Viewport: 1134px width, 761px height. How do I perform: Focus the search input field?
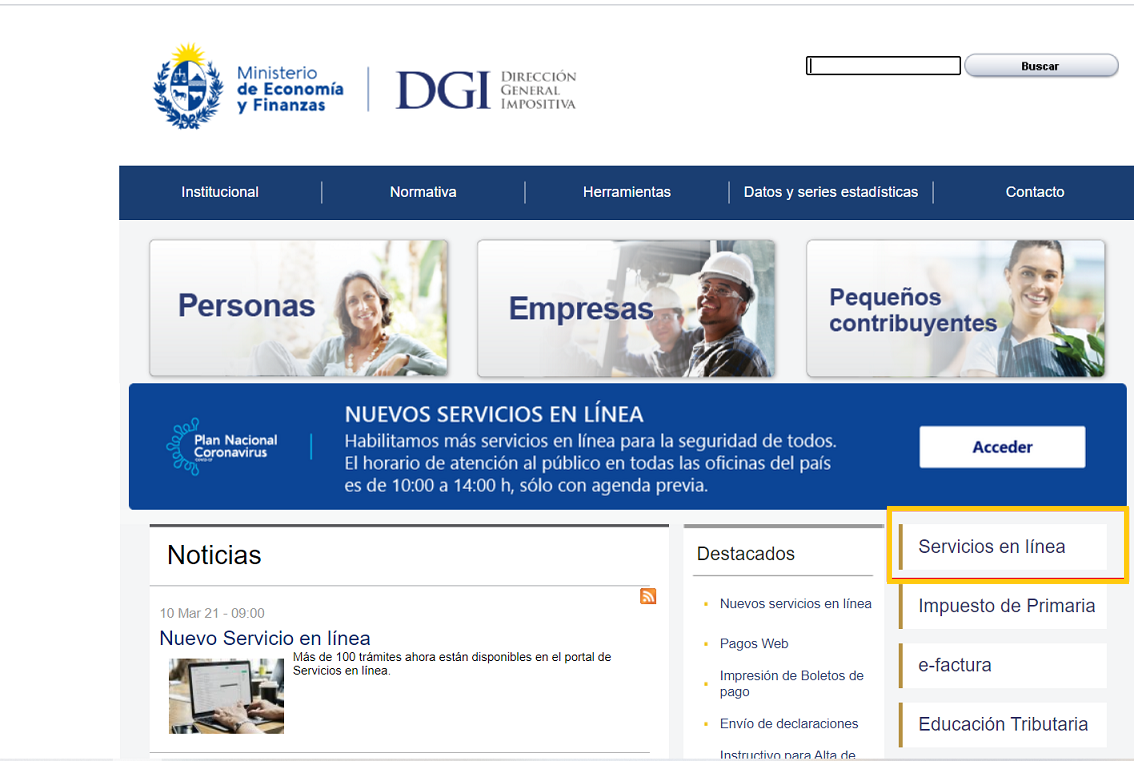coord(883,66)
